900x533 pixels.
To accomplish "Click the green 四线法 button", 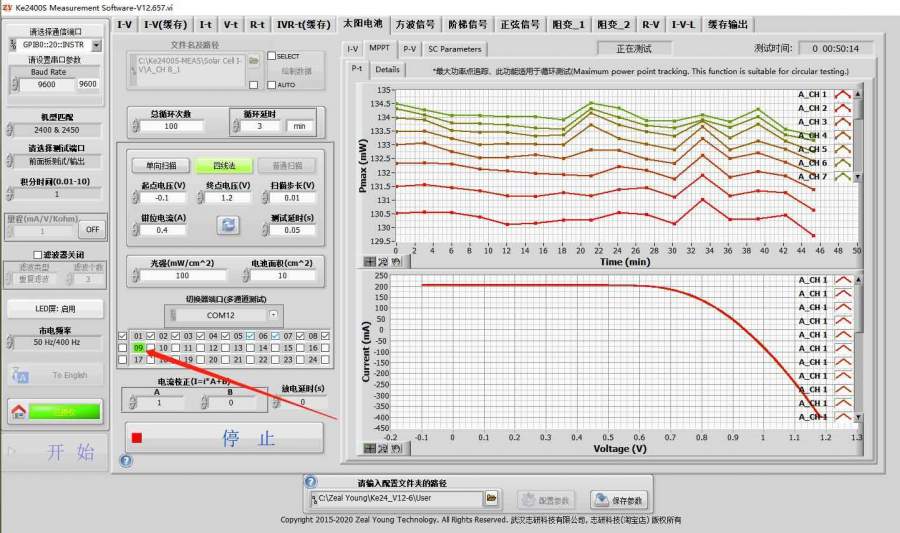I will (x=224, y=165).
